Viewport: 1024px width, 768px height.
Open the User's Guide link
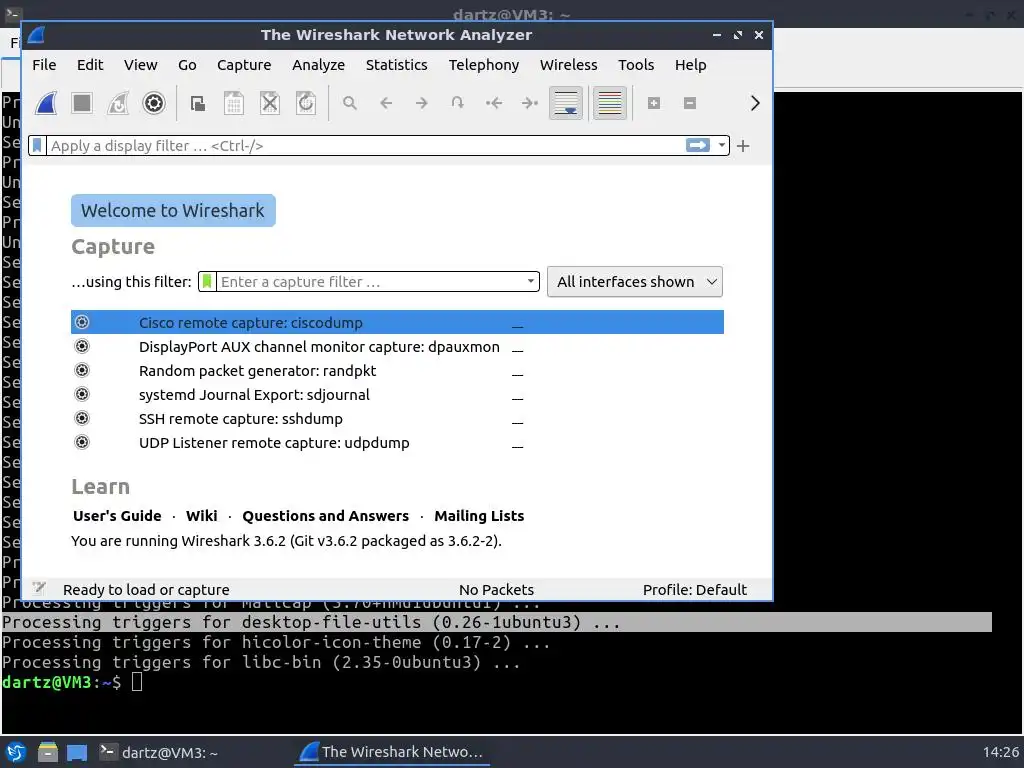point(117,516)
